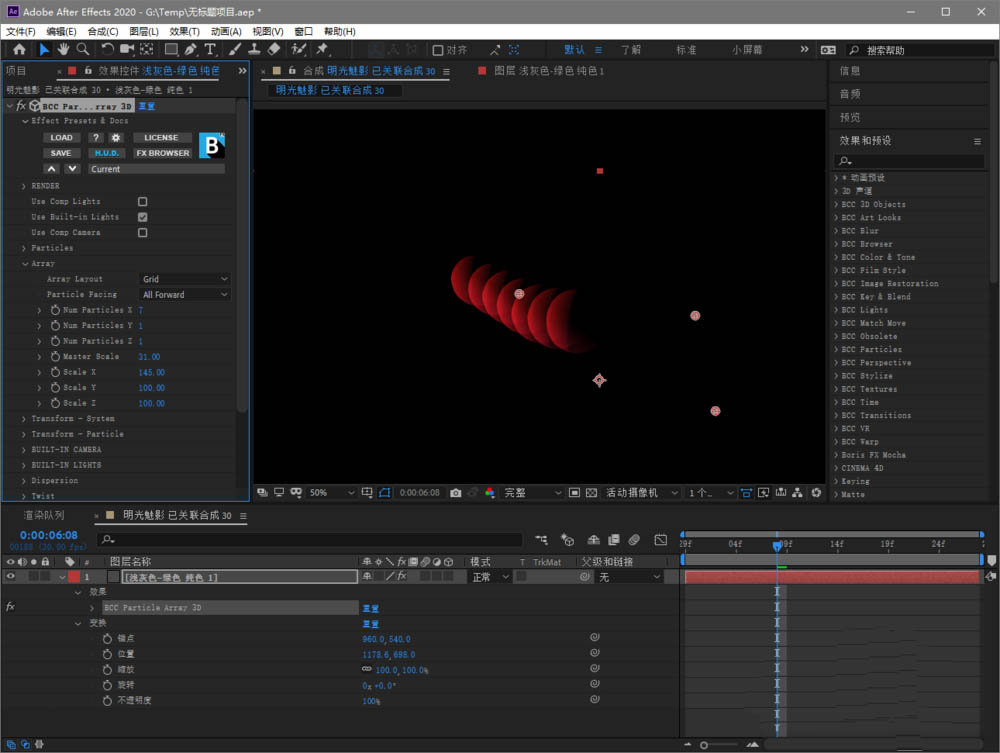Switch to the 渲染队列 tab
This screenshot has width=1000, height=753.
46,515
